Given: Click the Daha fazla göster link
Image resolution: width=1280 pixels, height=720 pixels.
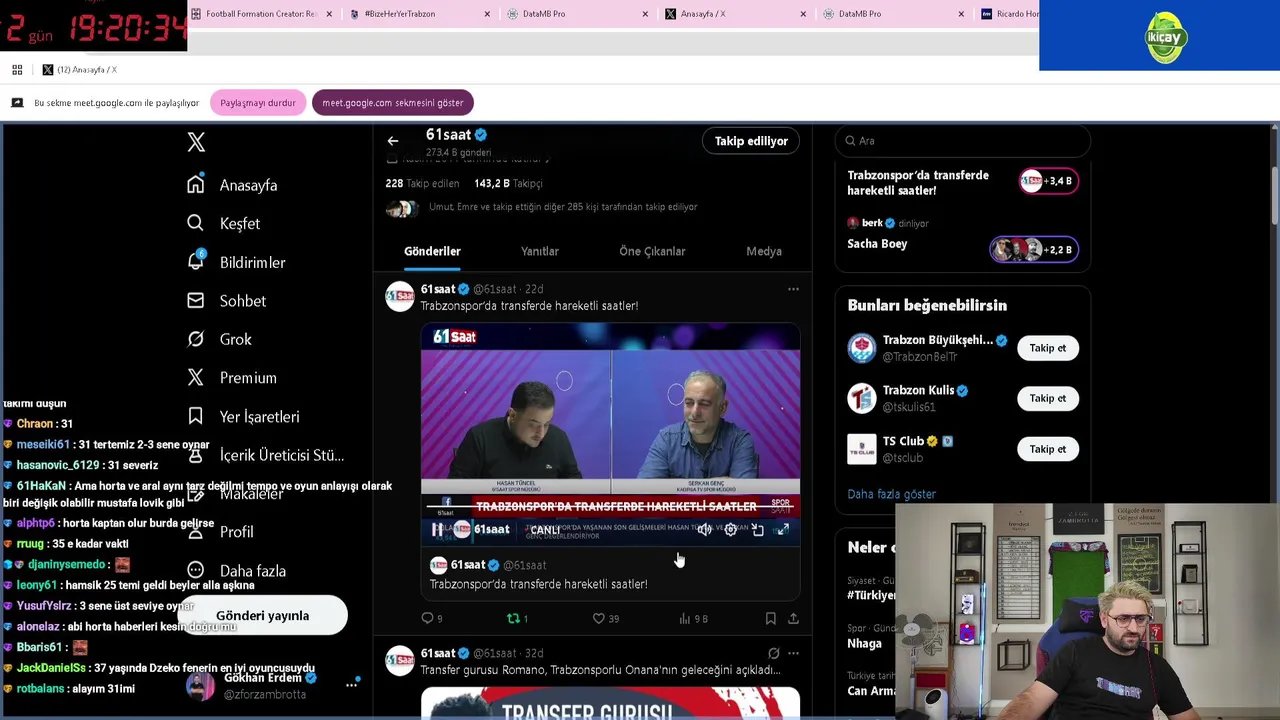Looking at the screenshot, I should 891,494.
